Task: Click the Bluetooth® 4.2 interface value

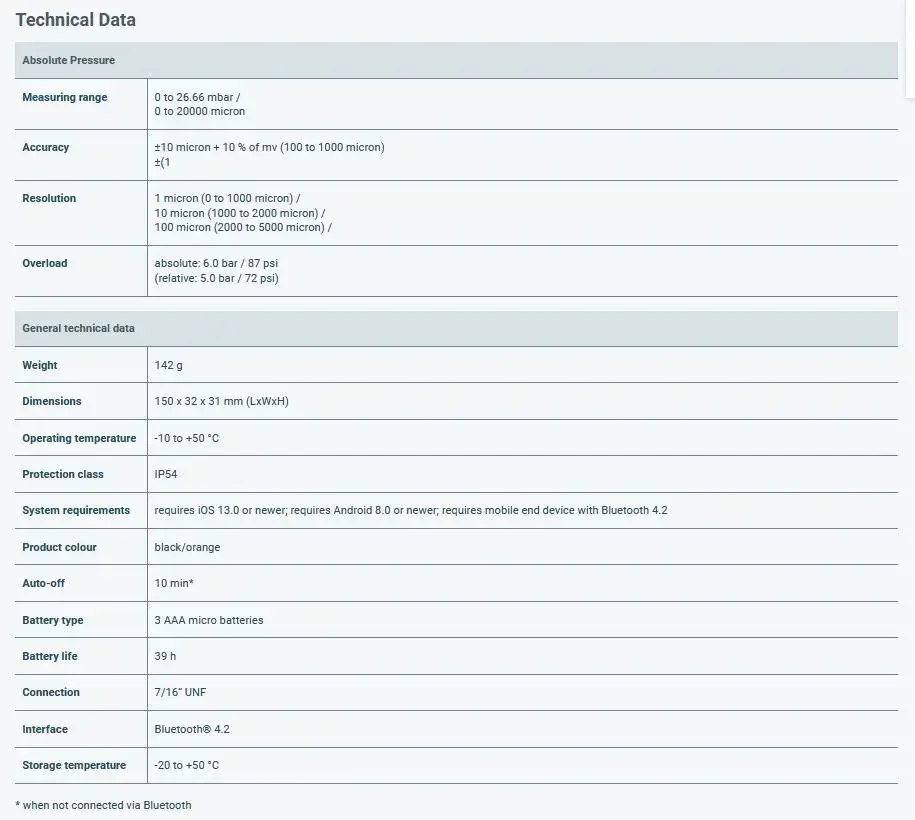Action: (x=192, y=729)
